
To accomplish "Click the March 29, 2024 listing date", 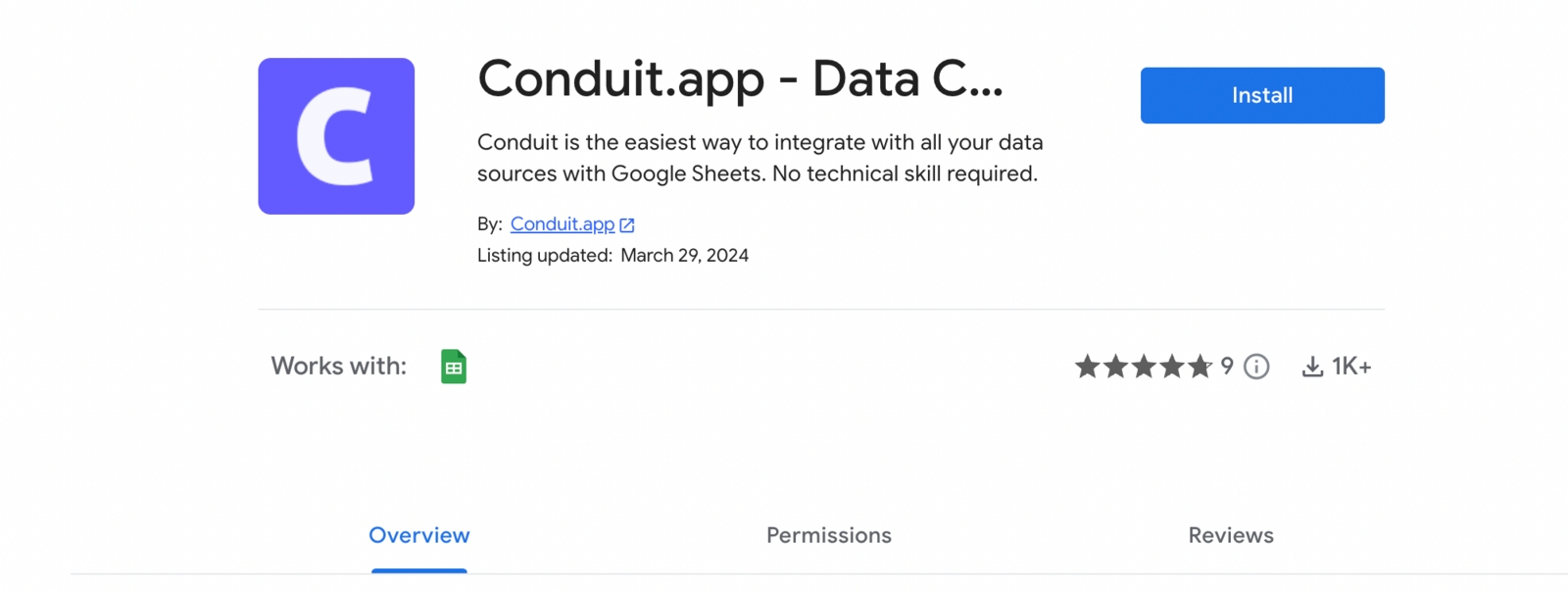I will tap(684, 256).
